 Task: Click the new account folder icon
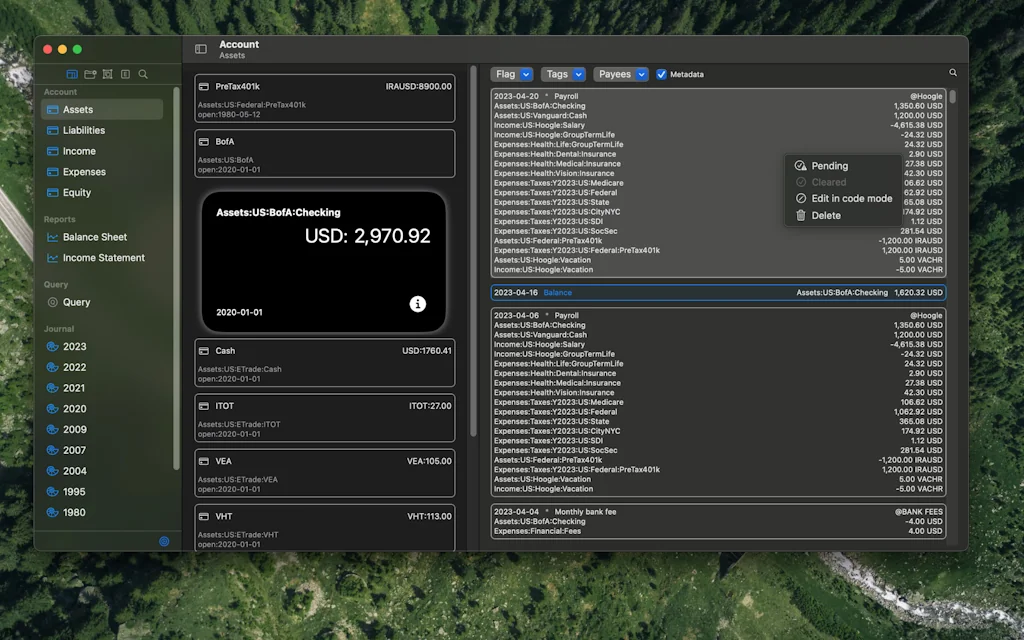90,74
